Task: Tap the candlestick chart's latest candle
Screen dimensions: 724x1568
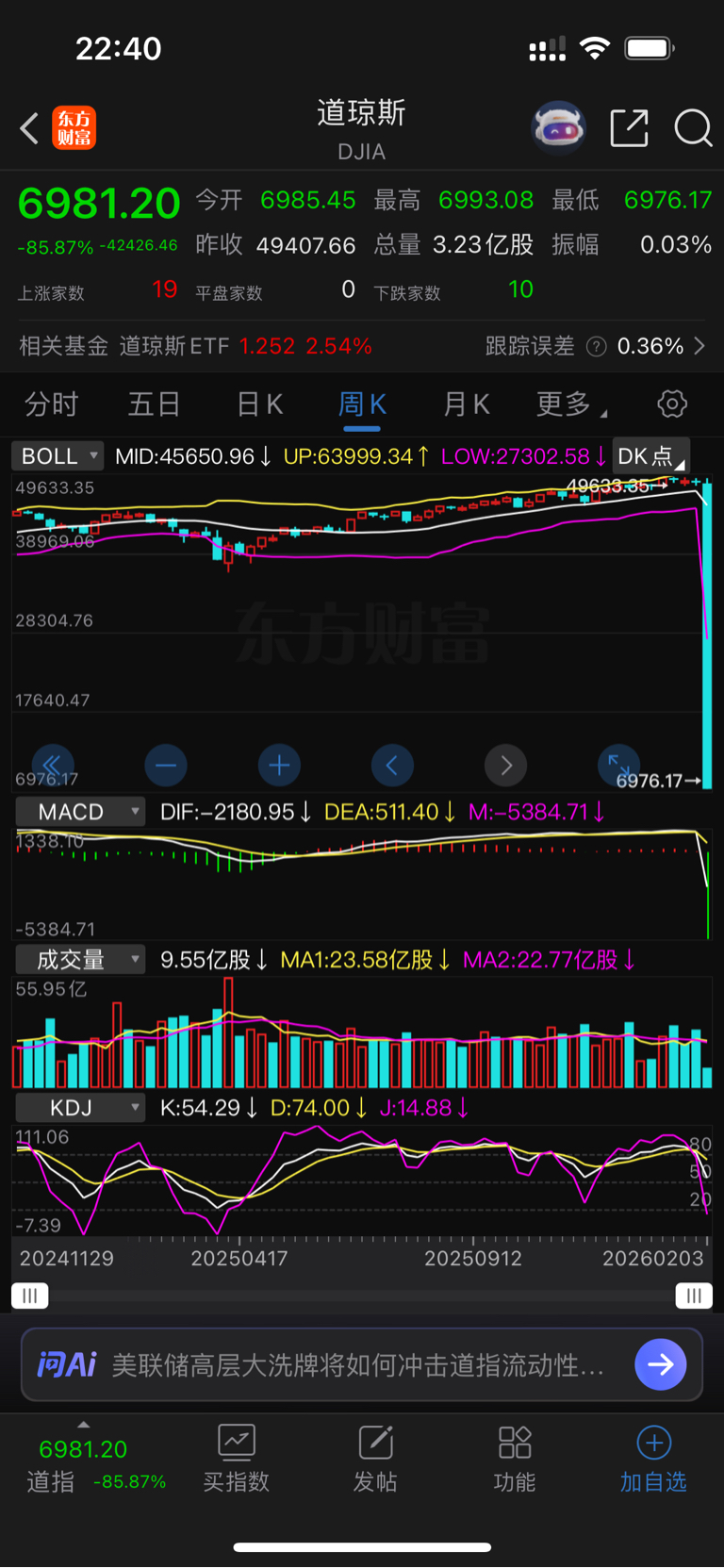Action: pos(707,634)
